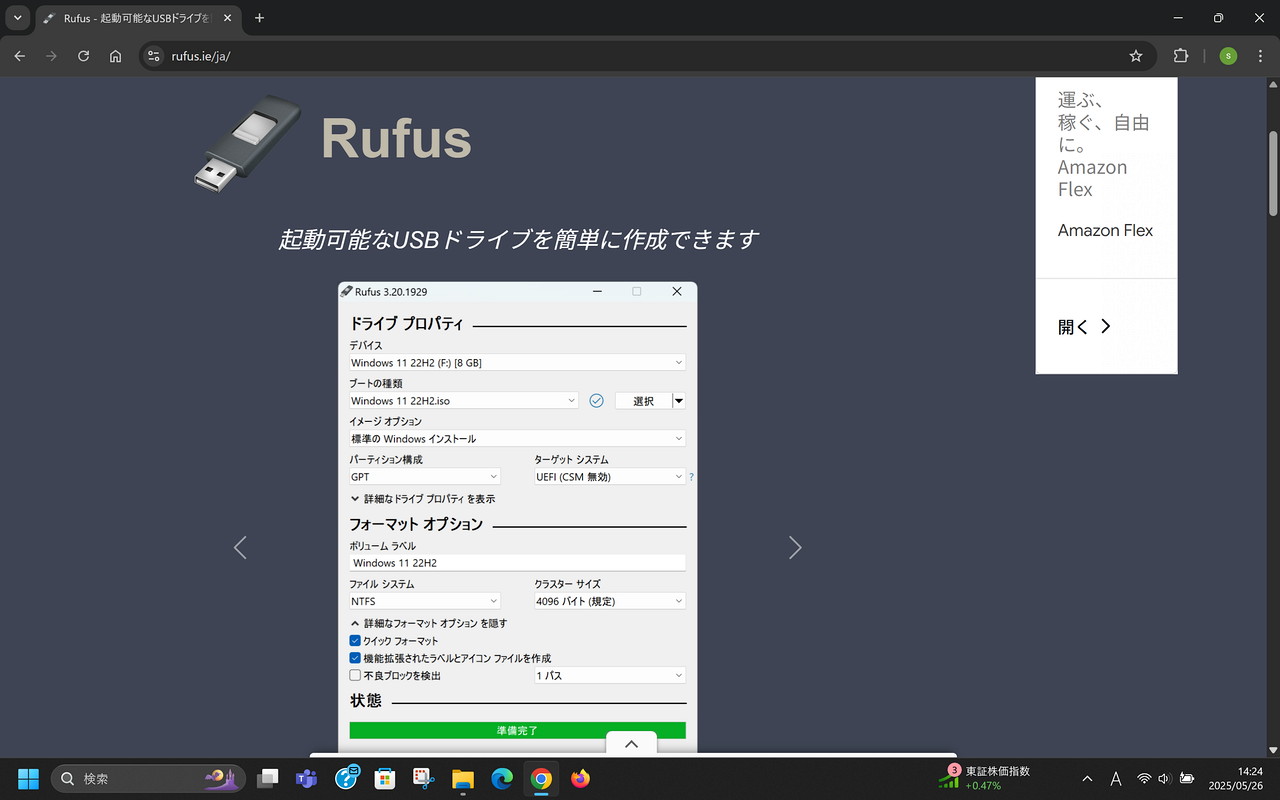Click the page vertical scrollbar

click(1273, 172)
